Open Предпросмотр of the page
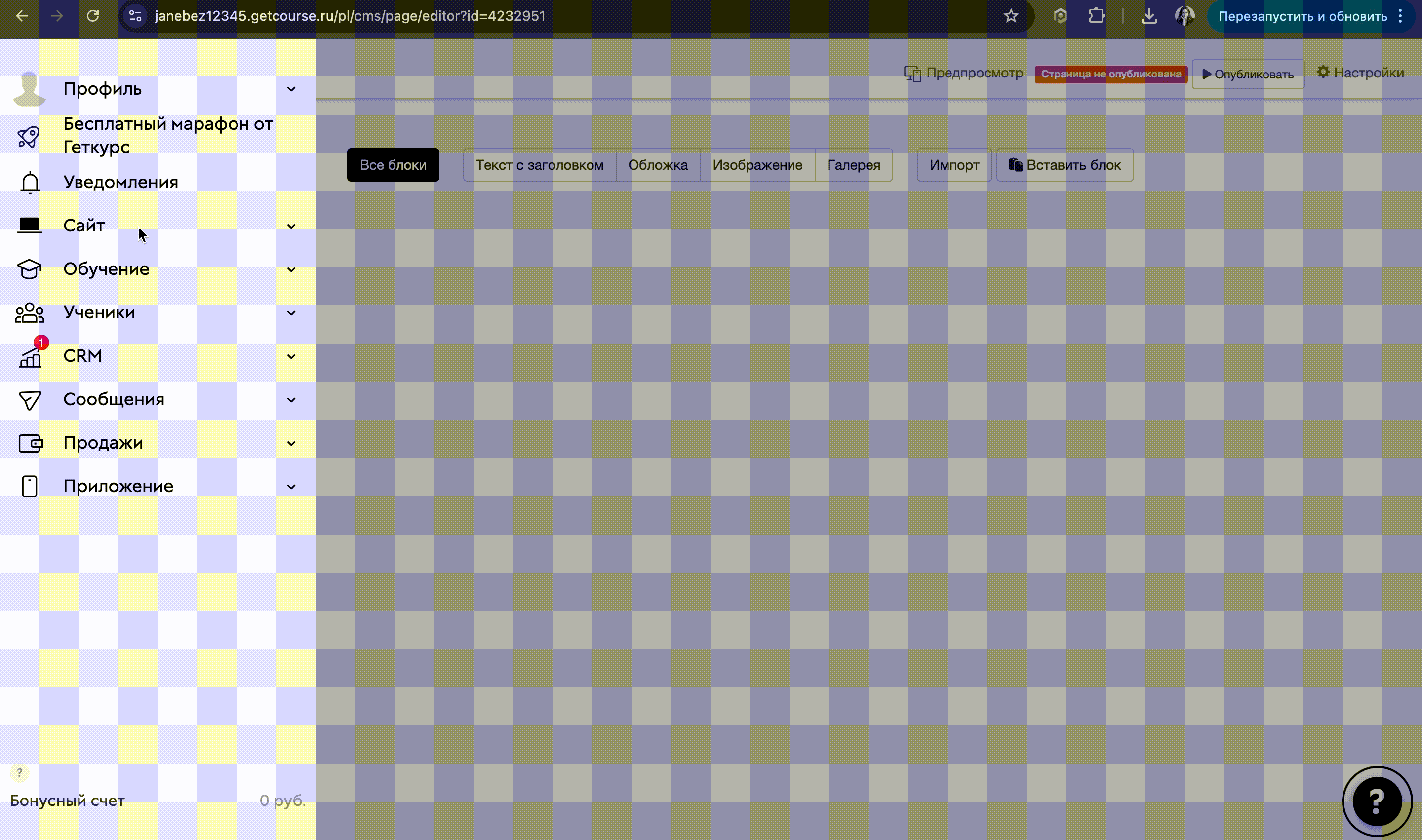The height and width of the screenshot is (840, 1422). [963, 73]
